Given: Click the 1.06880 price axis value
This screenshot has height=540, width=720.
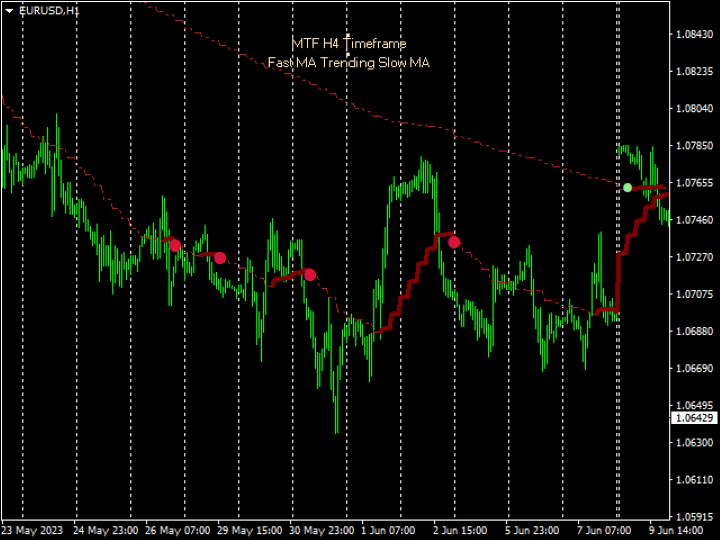Looking at the screenshot, I should [x=695, y=332].
